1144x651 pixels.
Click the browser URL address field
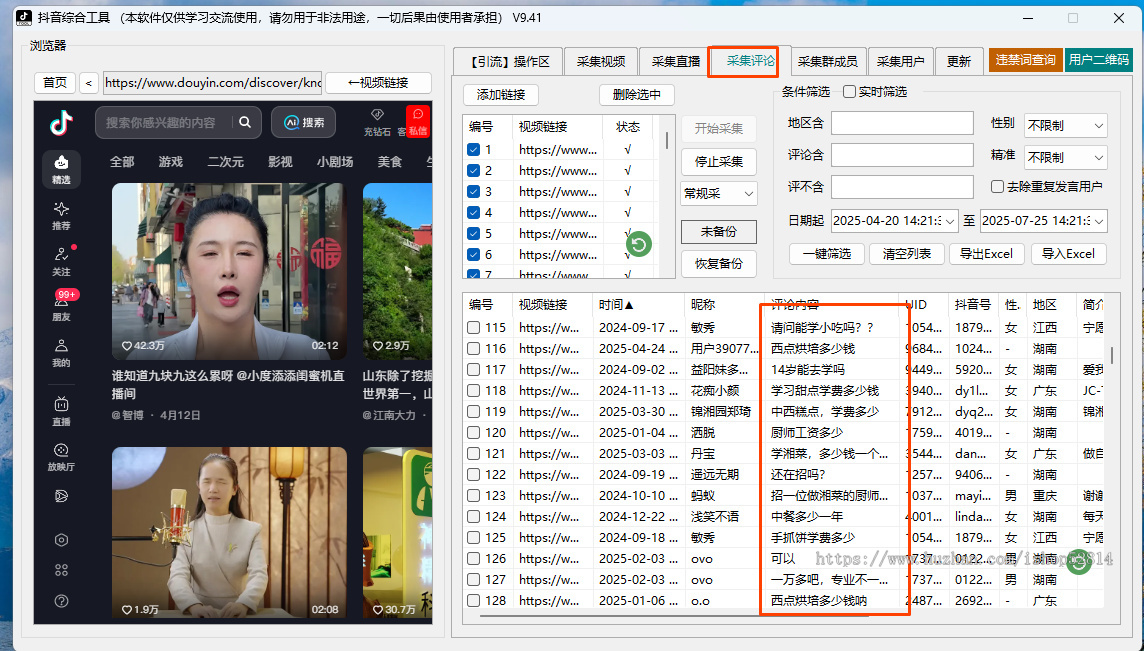212,82
